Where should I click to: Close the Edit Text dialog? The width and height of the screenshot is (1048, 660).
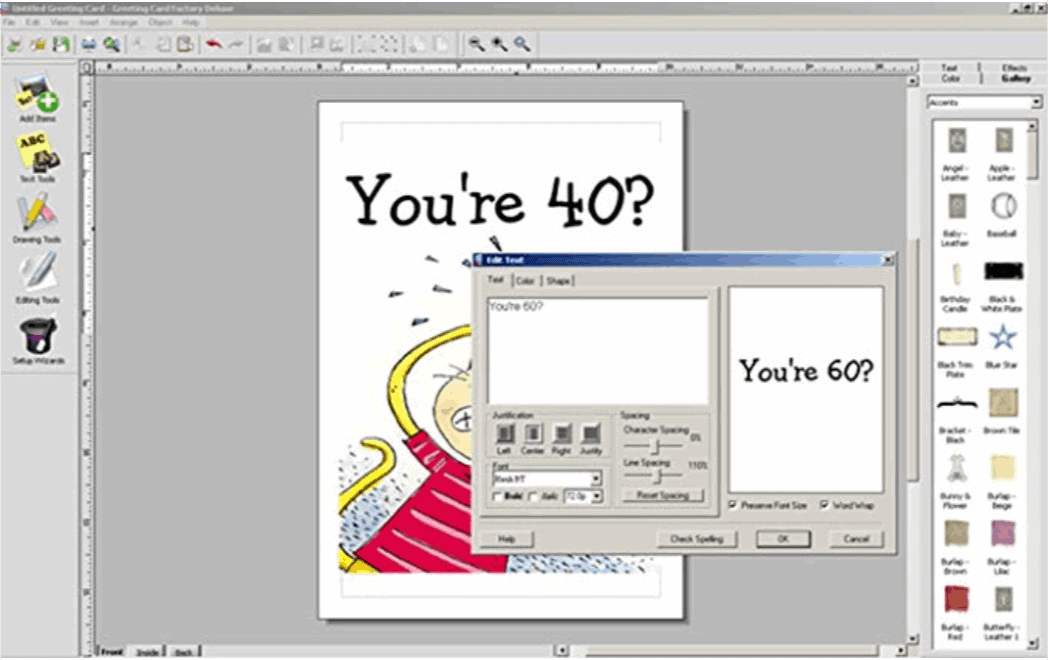(x=888, y=259)
